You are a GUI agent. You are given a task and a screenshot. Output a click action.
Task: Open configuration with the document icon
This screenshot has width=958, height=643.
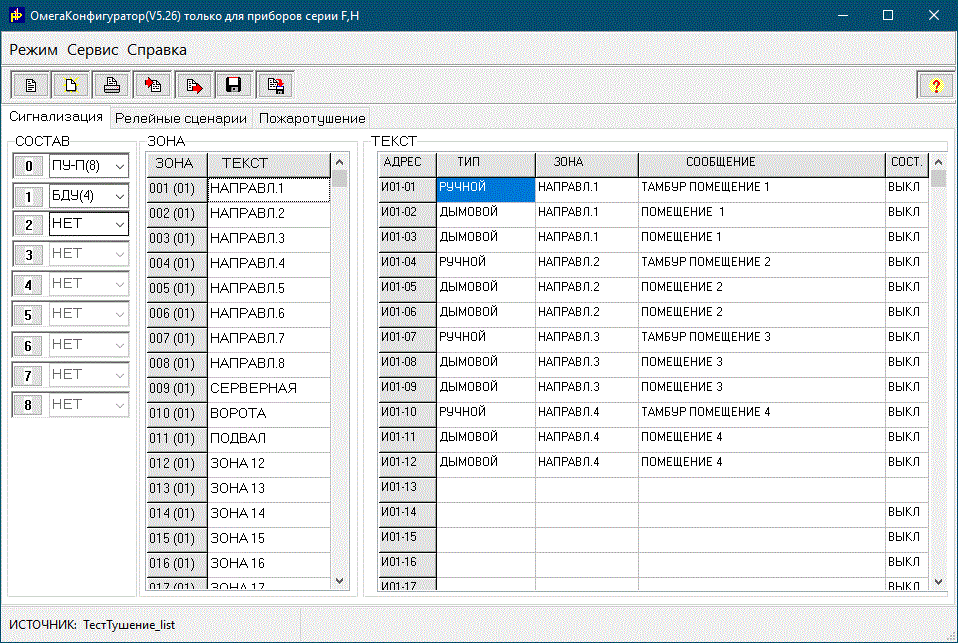coord(30,85)
